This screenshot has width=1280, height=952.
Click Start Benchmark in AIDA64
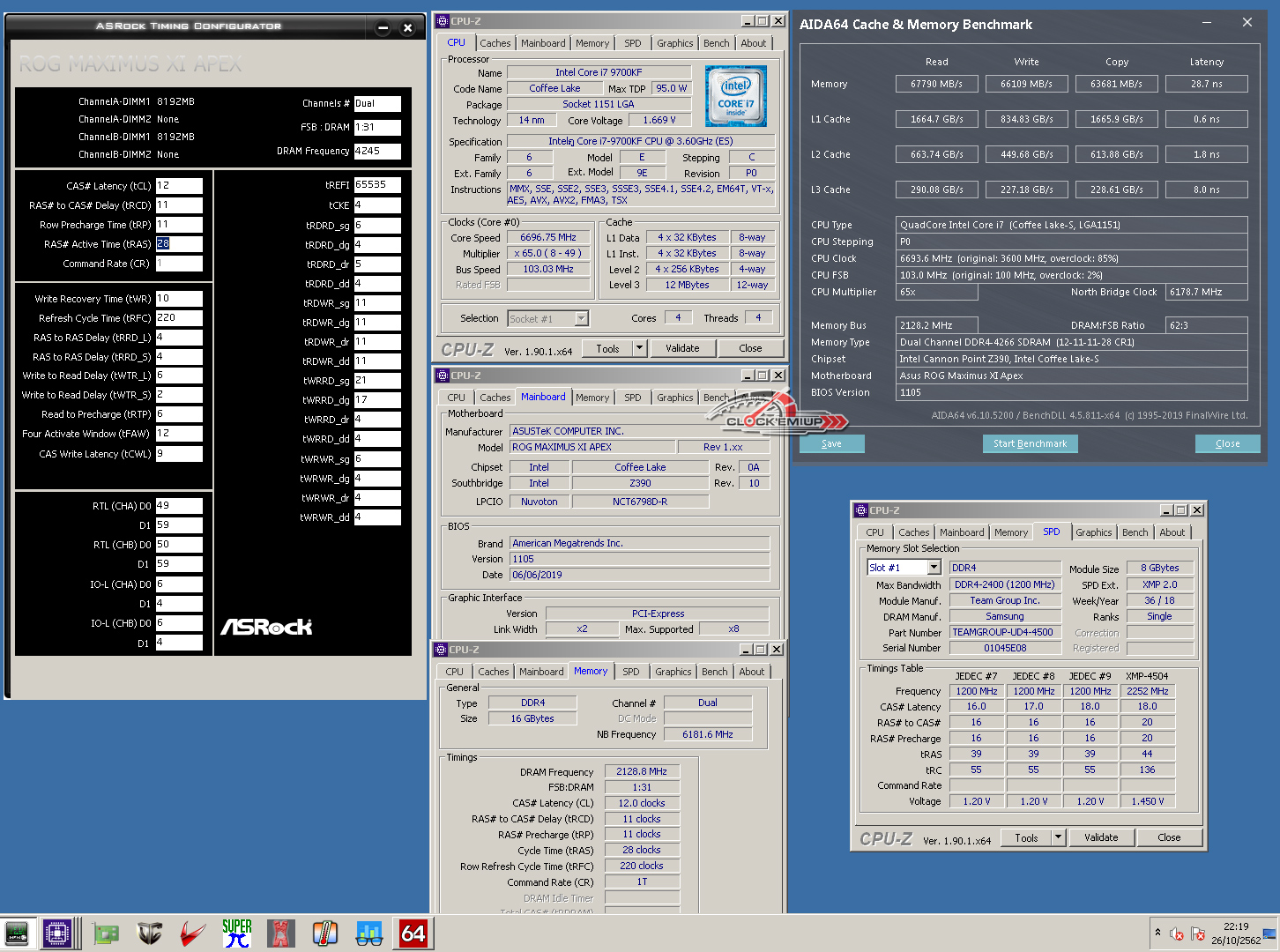[1030, 443]
